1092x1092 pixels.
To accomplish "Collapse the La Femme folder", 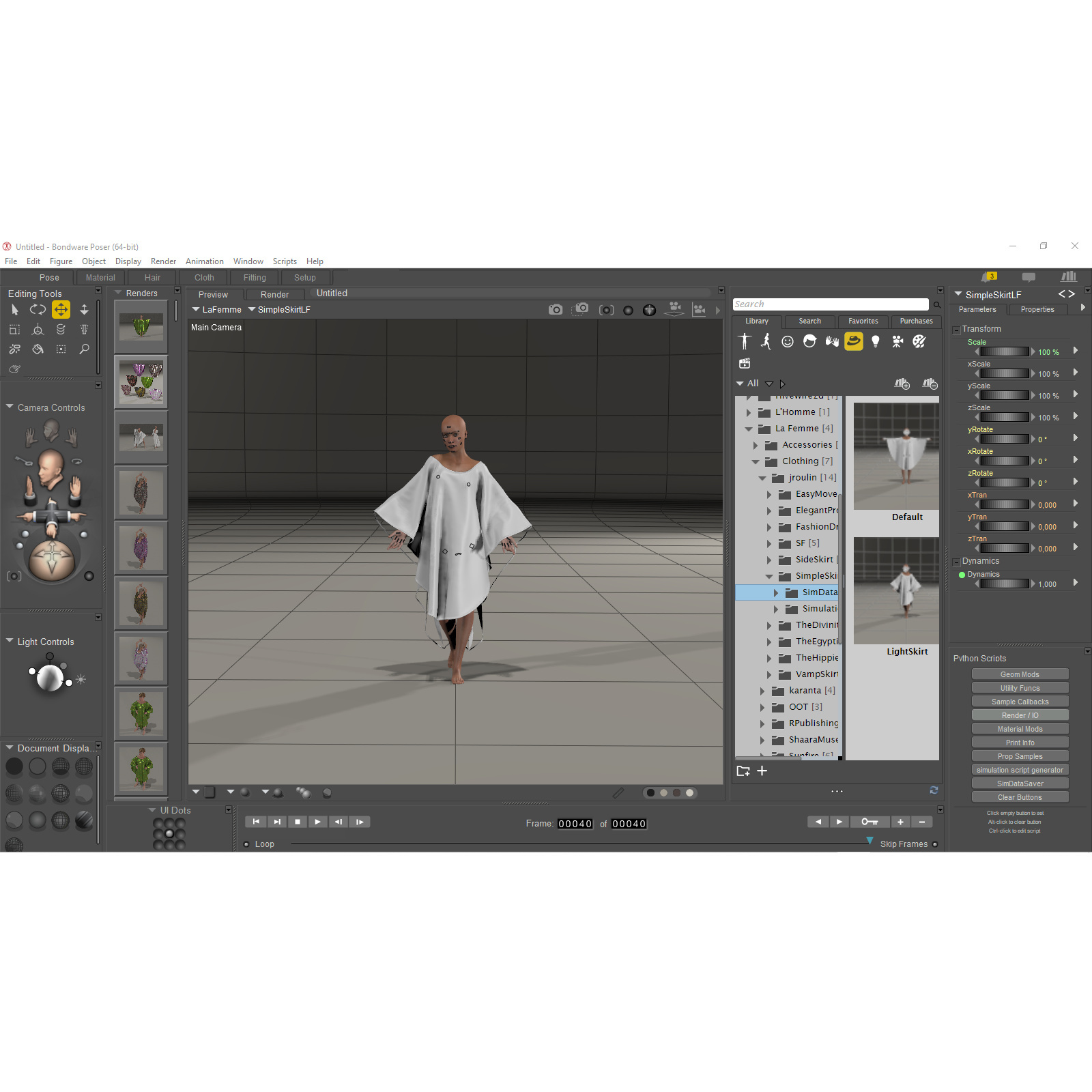I will 749,429.
